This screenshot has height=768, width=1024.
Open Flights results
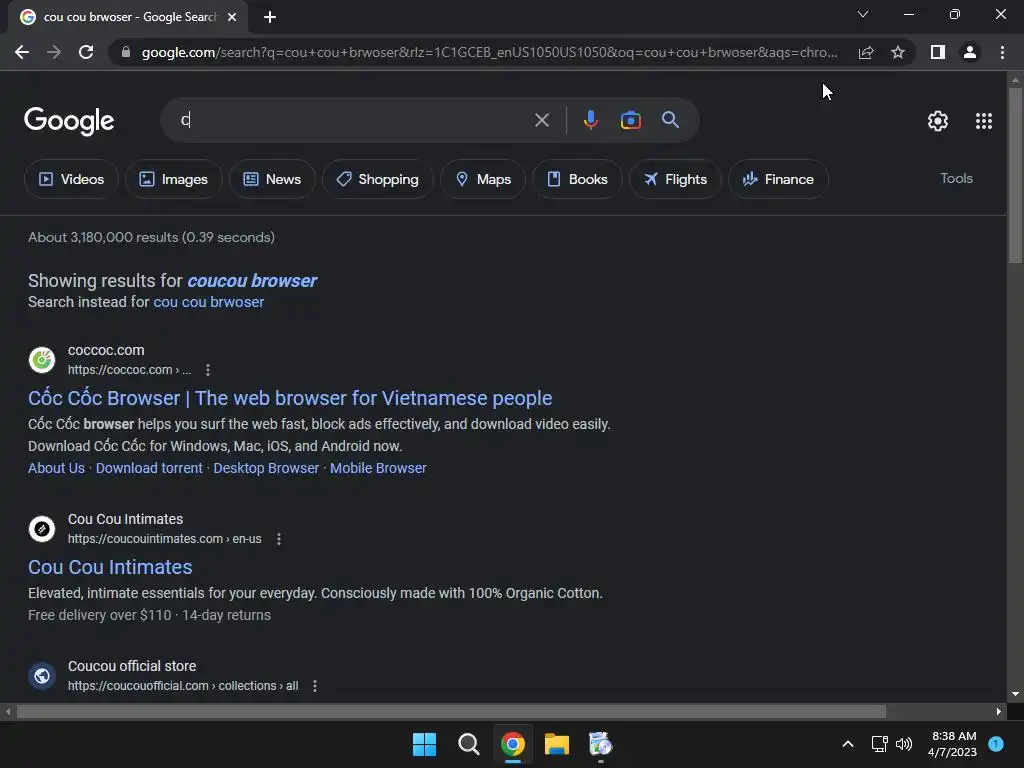[x=675, y=179]
